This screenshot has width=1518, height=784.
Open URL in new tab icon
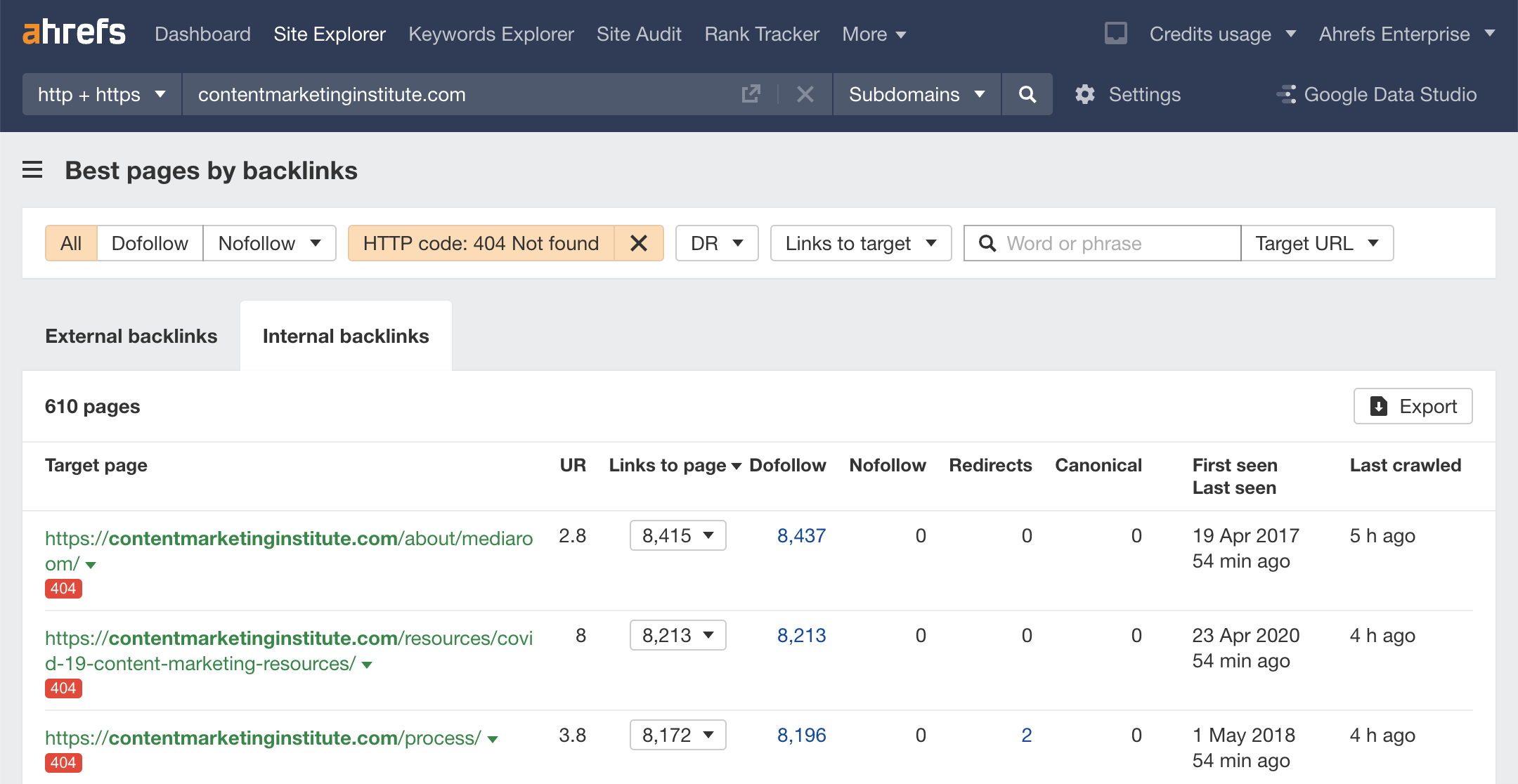coord(751,94)
